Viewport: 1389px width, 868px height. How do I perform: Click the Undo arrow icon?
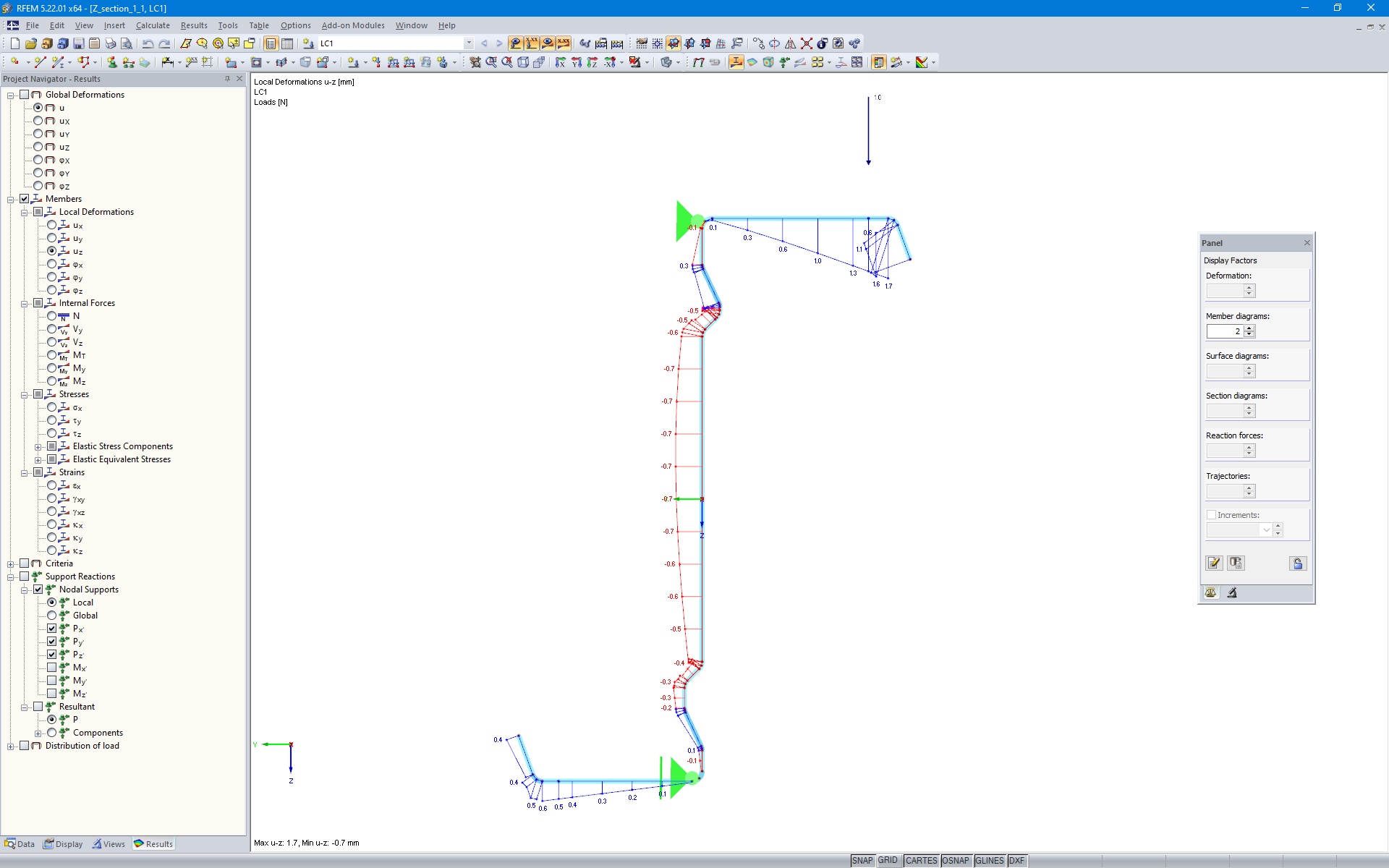coord(148,43)
